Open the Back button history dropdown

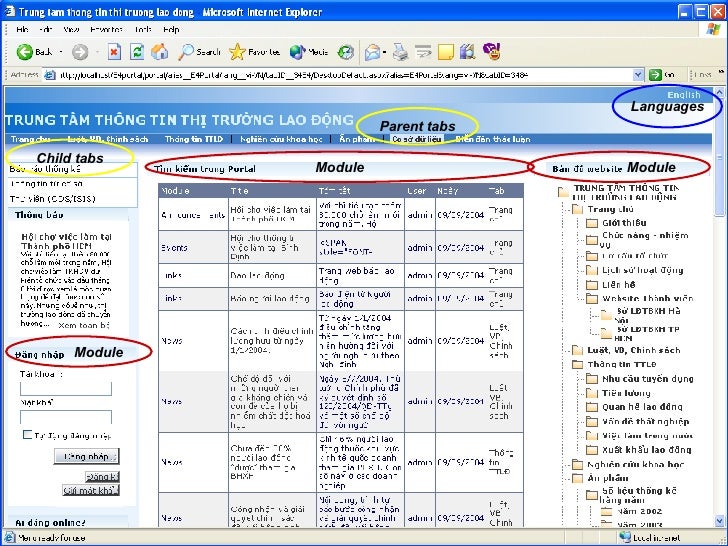(x=61, y=52)
